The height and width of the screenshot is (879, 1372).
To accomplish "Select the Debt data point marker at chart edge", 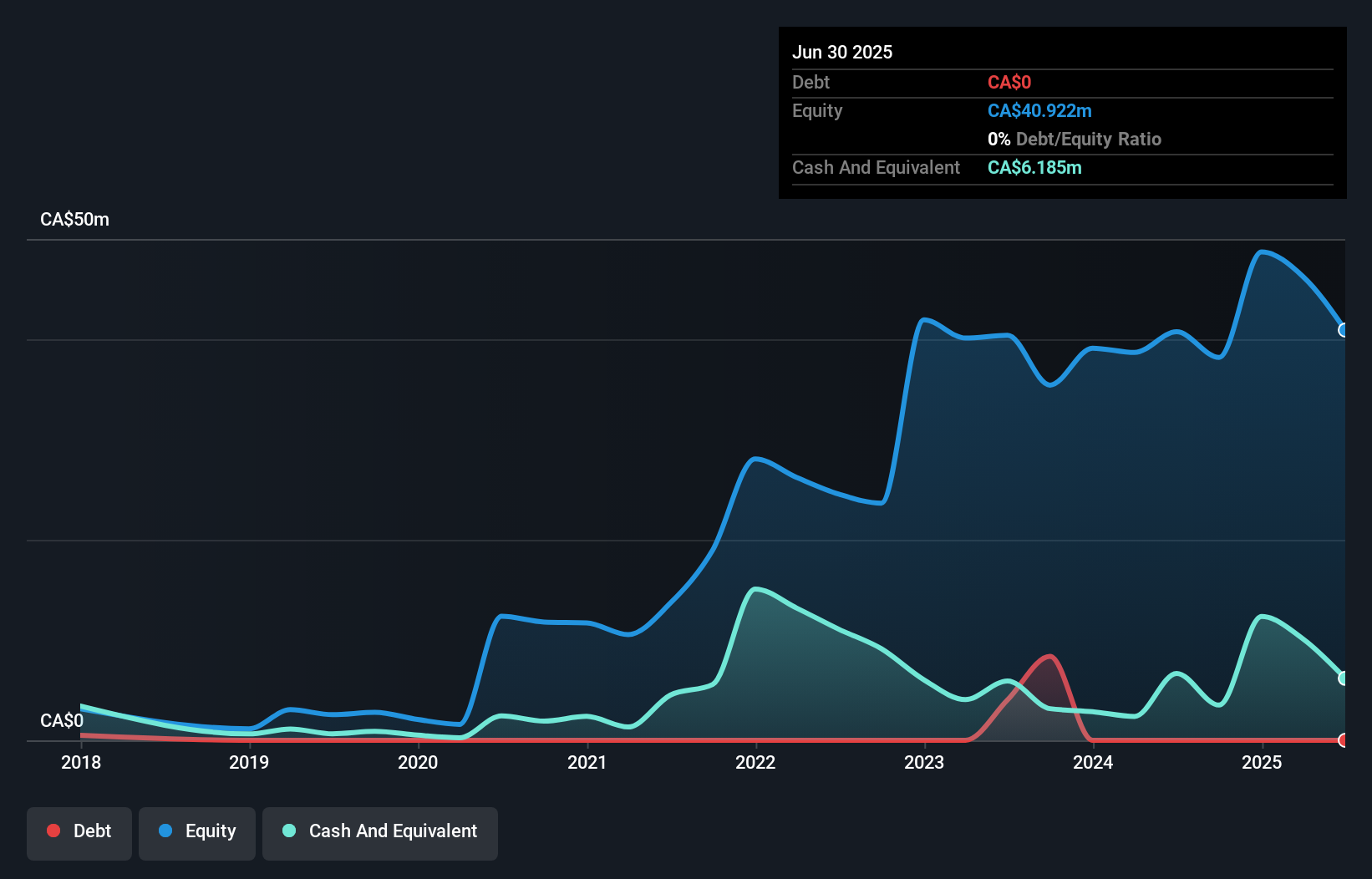I will 1344,740.
